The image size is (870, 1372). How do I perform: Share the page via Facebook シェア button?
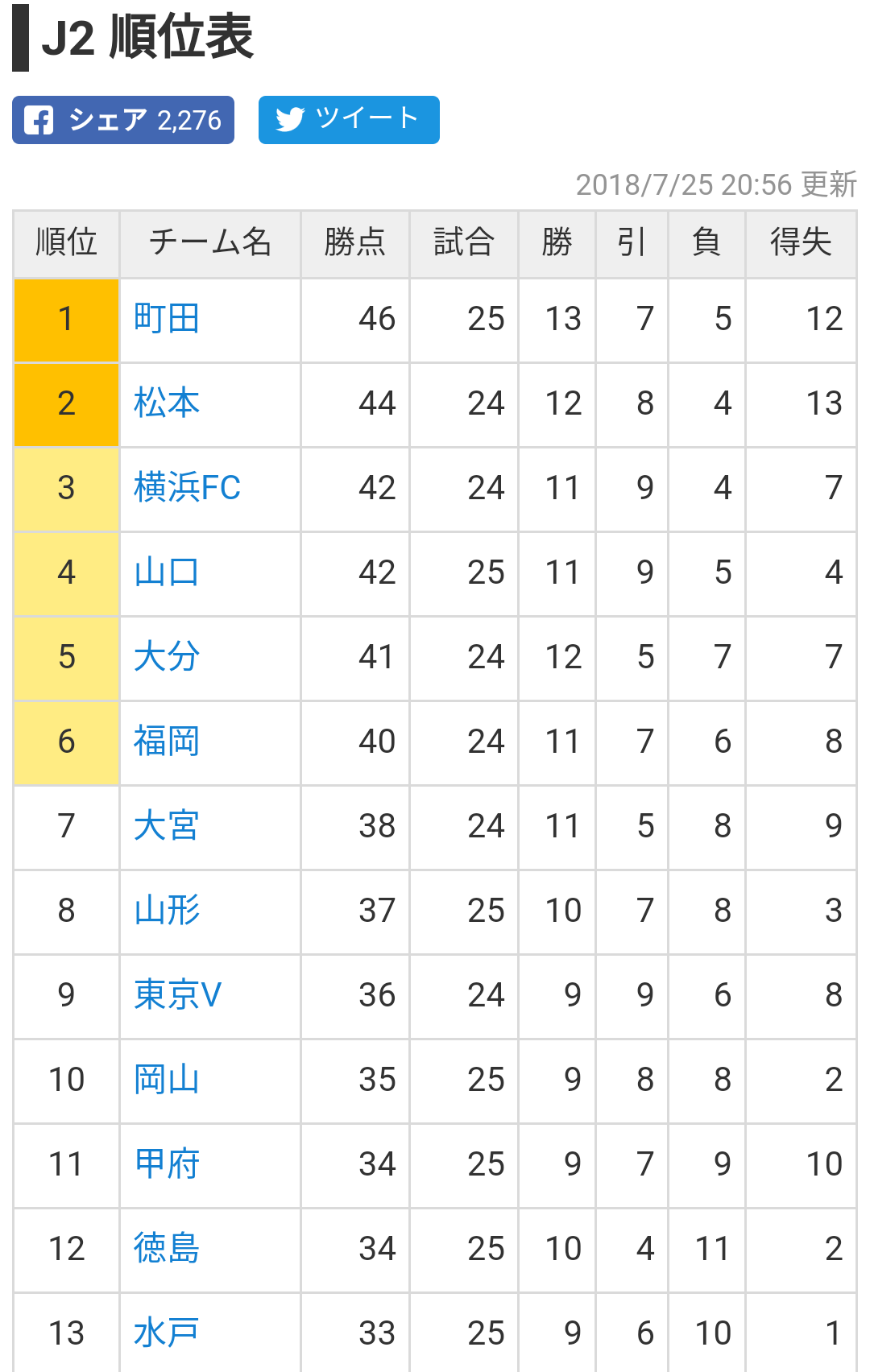tap(123, 120)
